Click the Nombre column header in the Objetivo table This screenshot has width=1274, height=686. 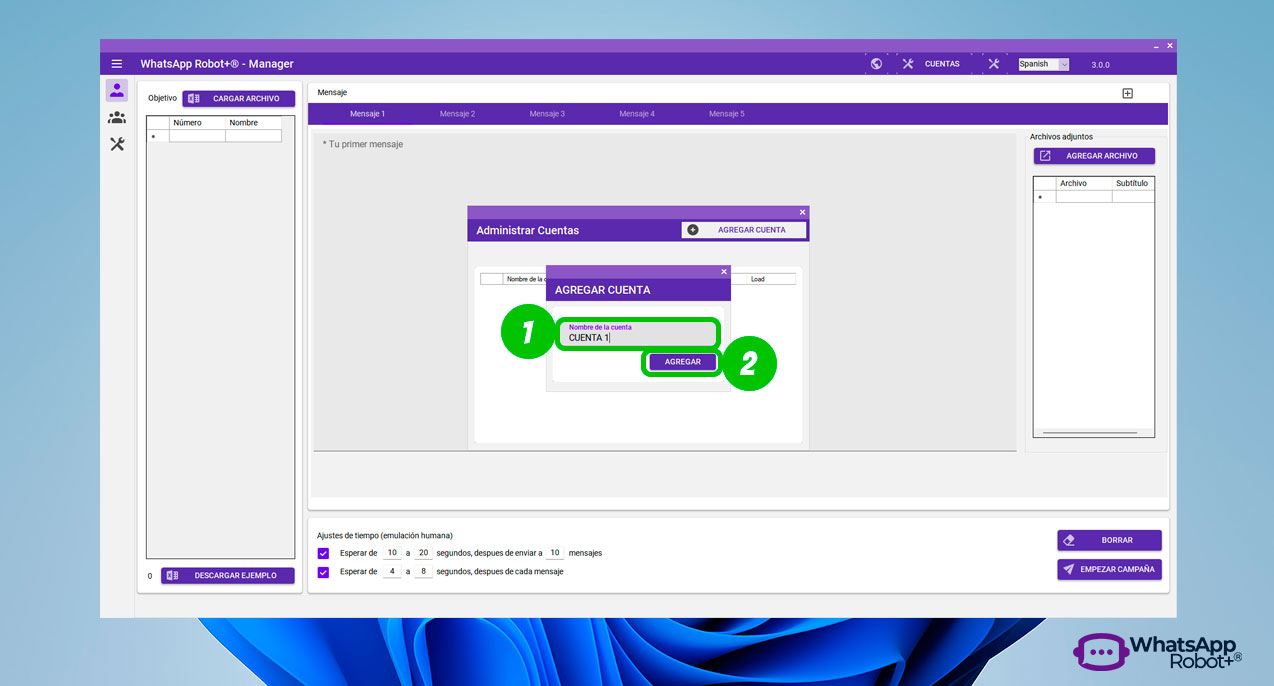tap(253, 123)
